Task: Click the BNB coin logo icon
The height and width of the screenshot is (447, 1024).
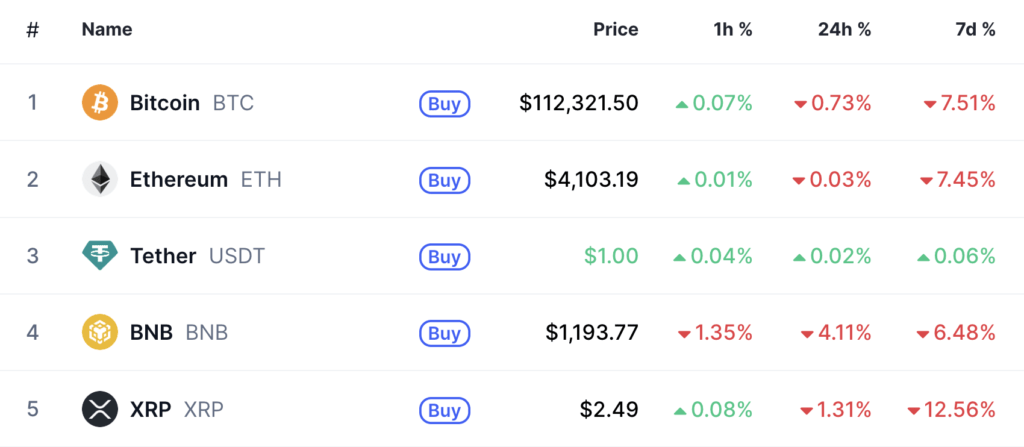Action: (99, 333)
